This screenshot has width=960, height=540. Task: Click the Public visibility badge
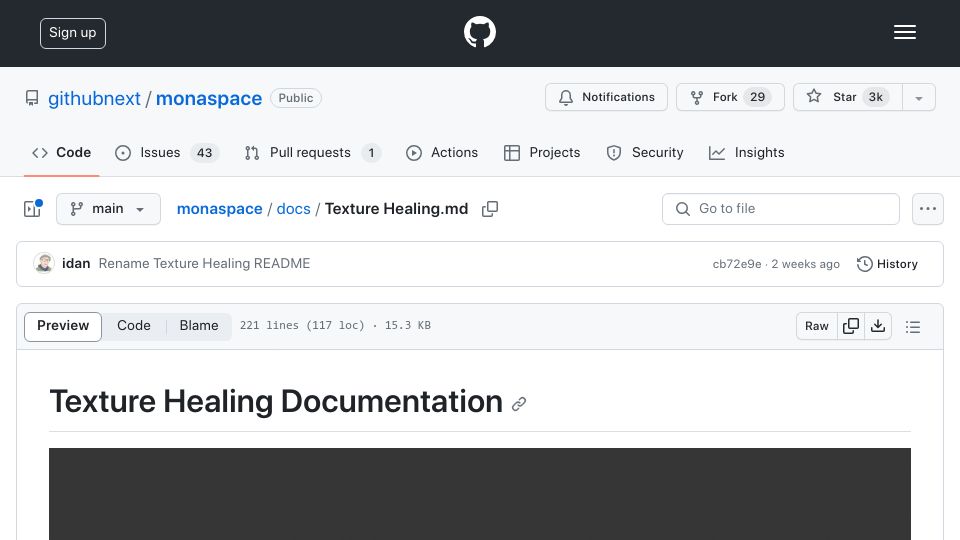(296, 98)
